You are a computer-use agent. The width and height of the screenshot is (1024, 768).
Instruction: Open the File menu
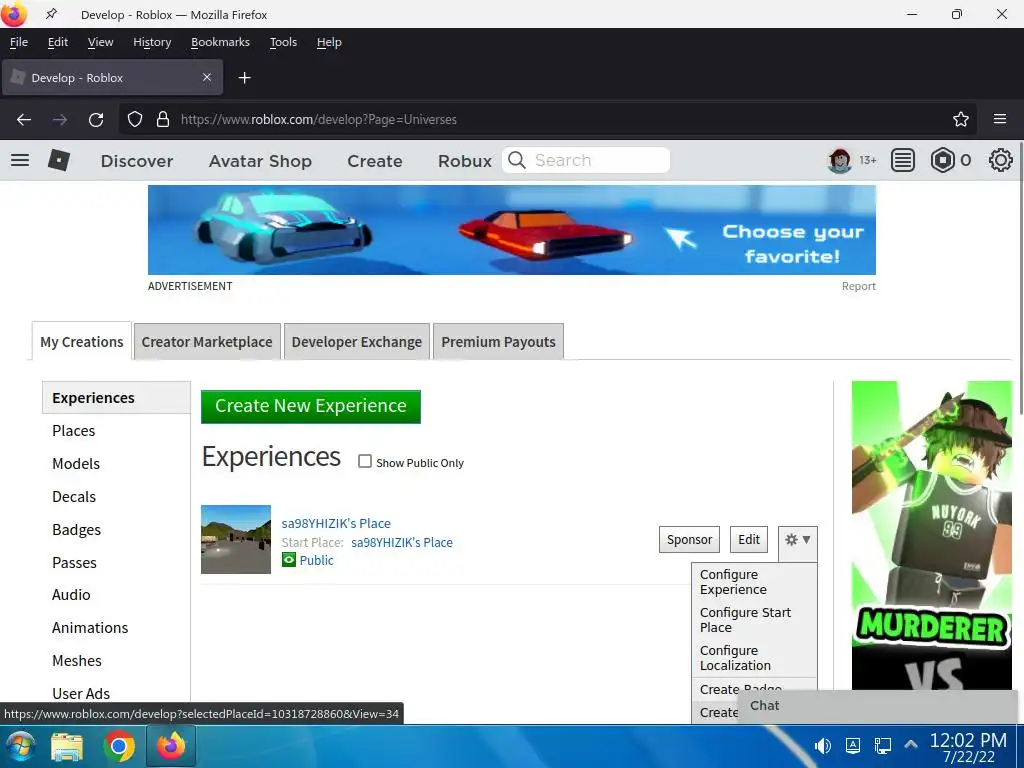19,42
